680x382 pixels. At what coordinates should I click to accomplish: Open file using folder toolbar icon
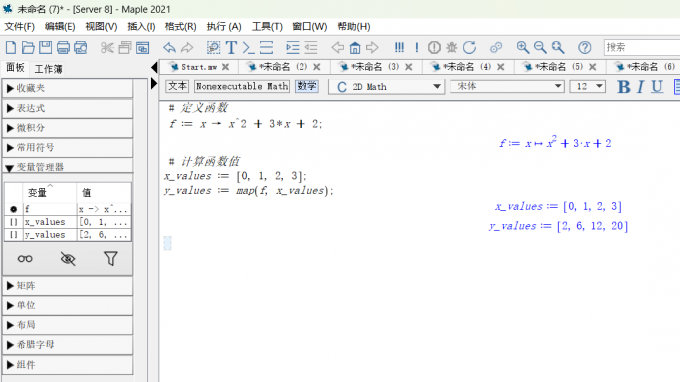(x=28, y=47)
